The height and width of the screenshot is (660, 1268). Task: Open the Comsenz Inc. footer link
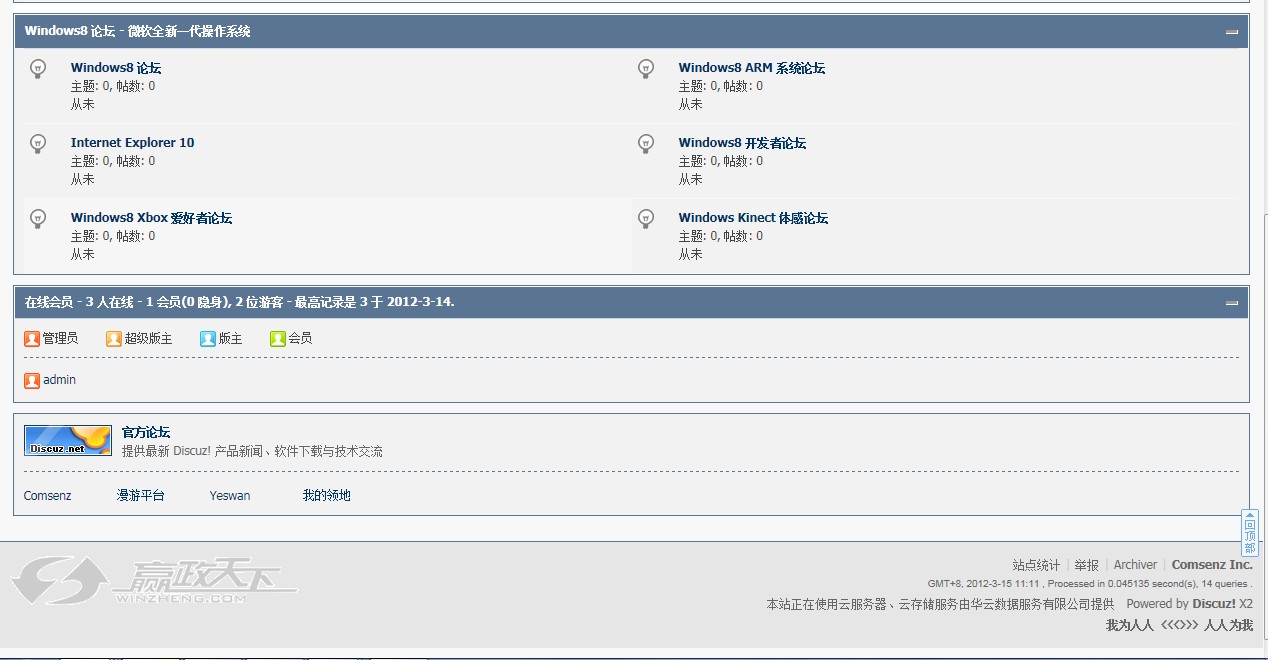pyautogui.click(x=1212, y=565)
